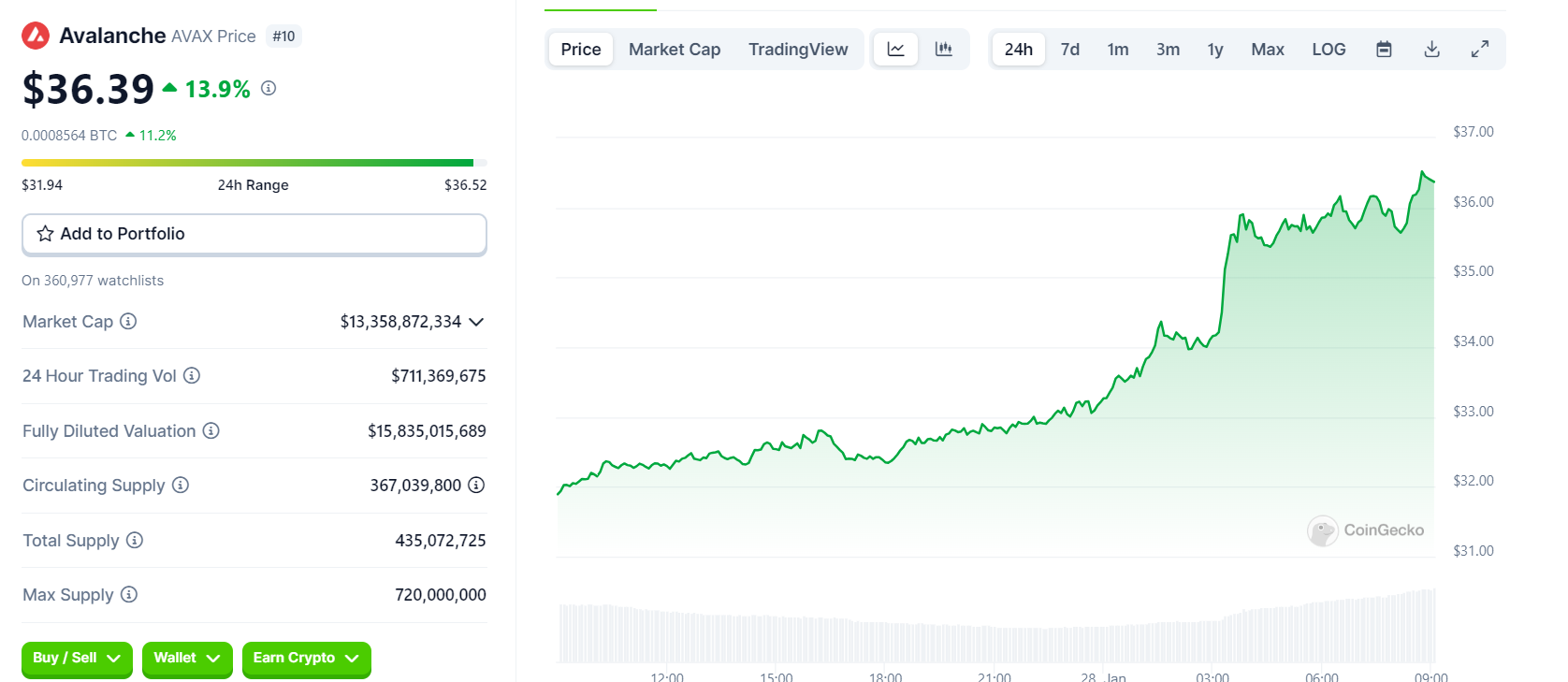Click the Avalanche logo icon
The width and height of the screenshot is (1568, 682).
[36, 36]
